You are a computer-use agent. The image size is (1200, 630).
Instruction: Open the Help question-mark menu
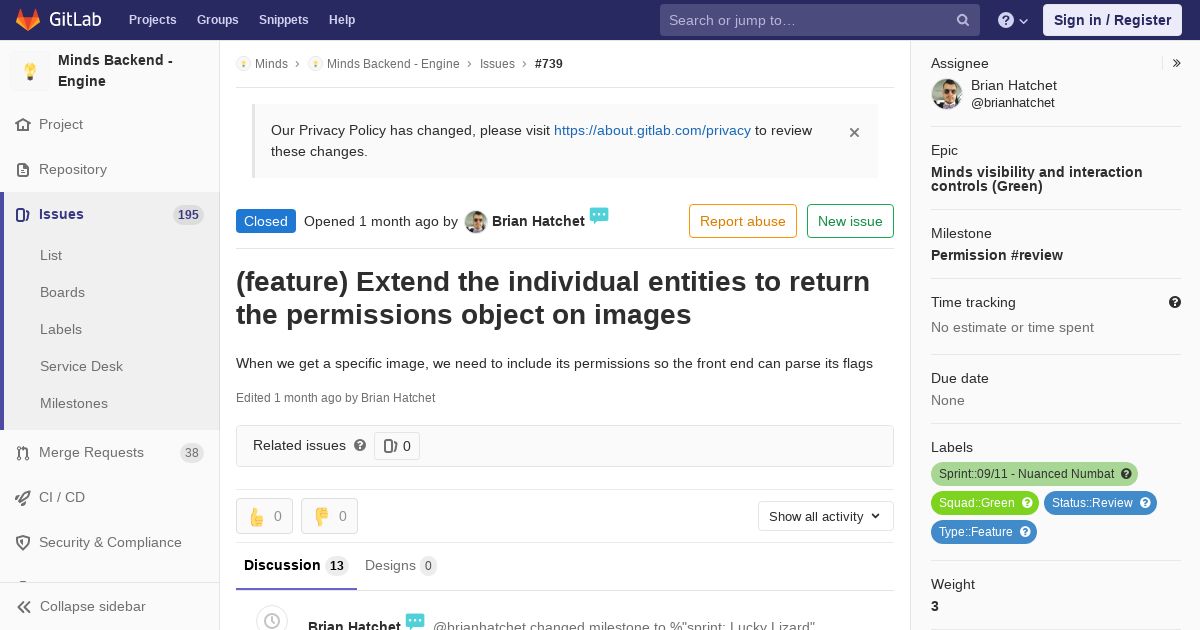click(1013, 20)
